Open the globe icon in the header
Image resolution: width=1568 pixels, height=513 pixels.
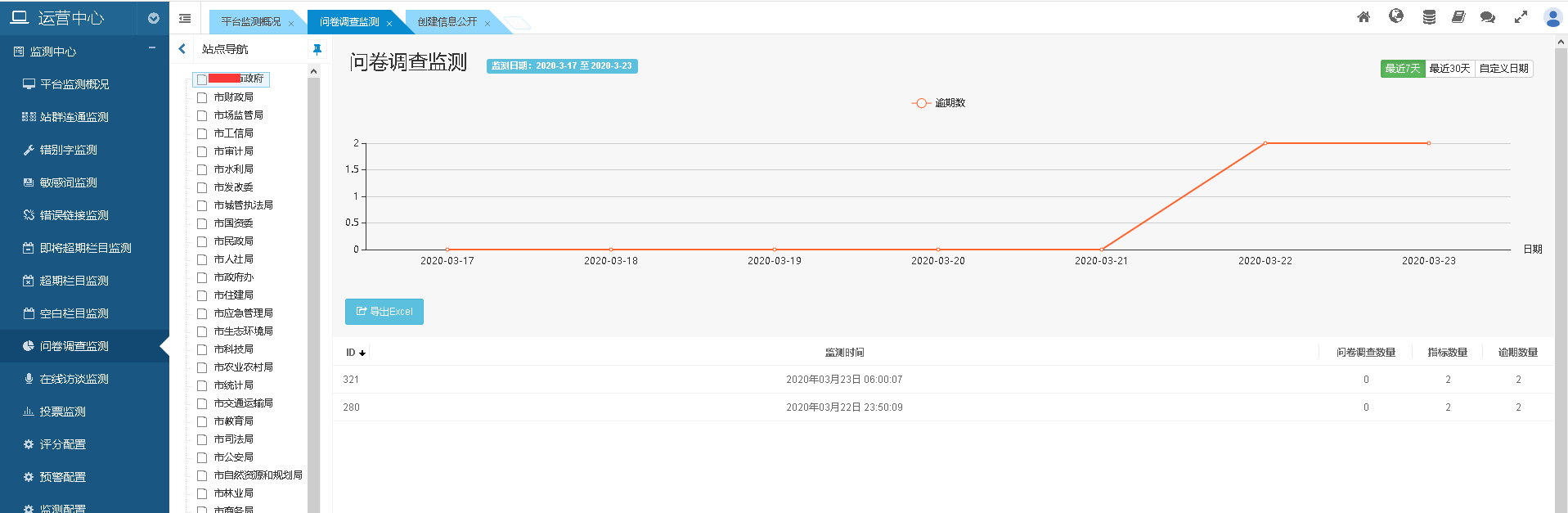1396,16
